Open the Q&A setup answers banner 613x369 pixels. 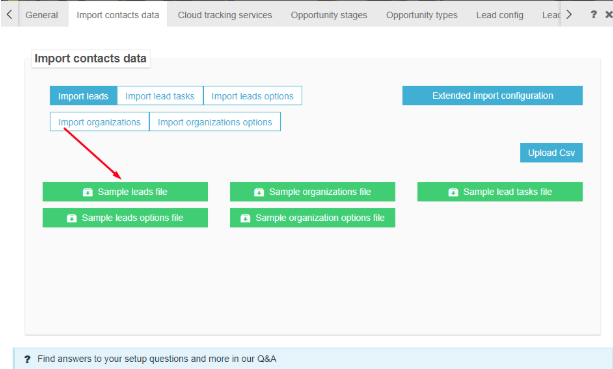pos(313,358)
